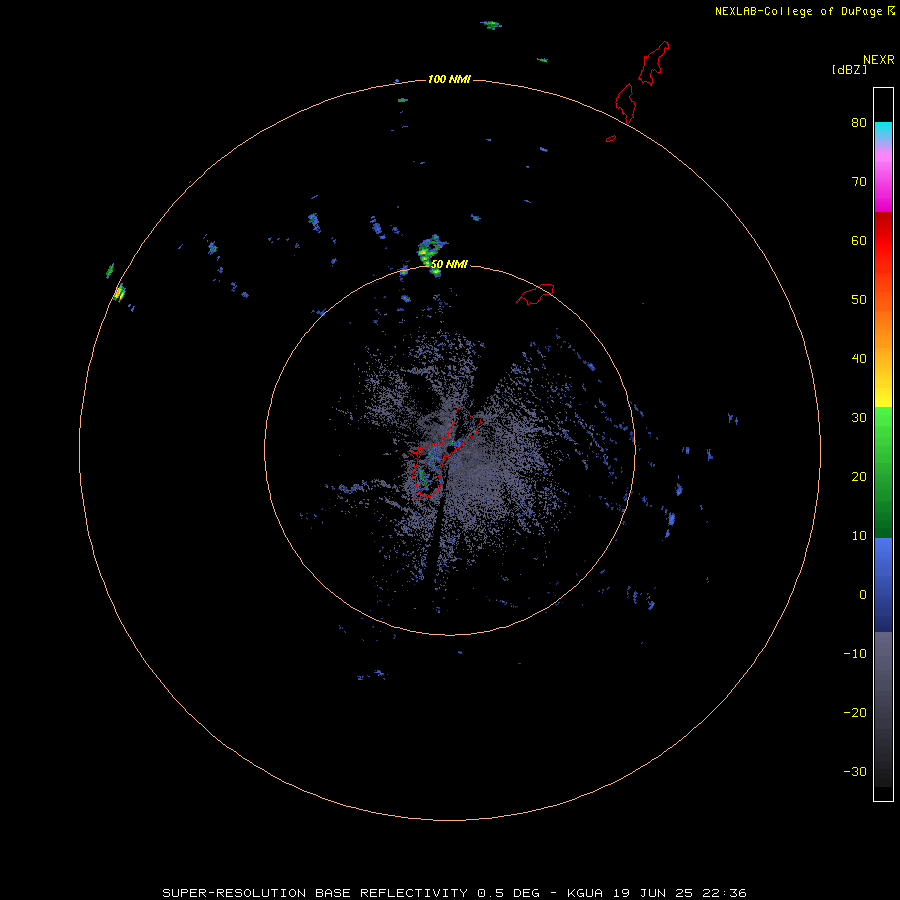Click the -10 value on dBZ scale
900x900 pixels.
(855, 653)
